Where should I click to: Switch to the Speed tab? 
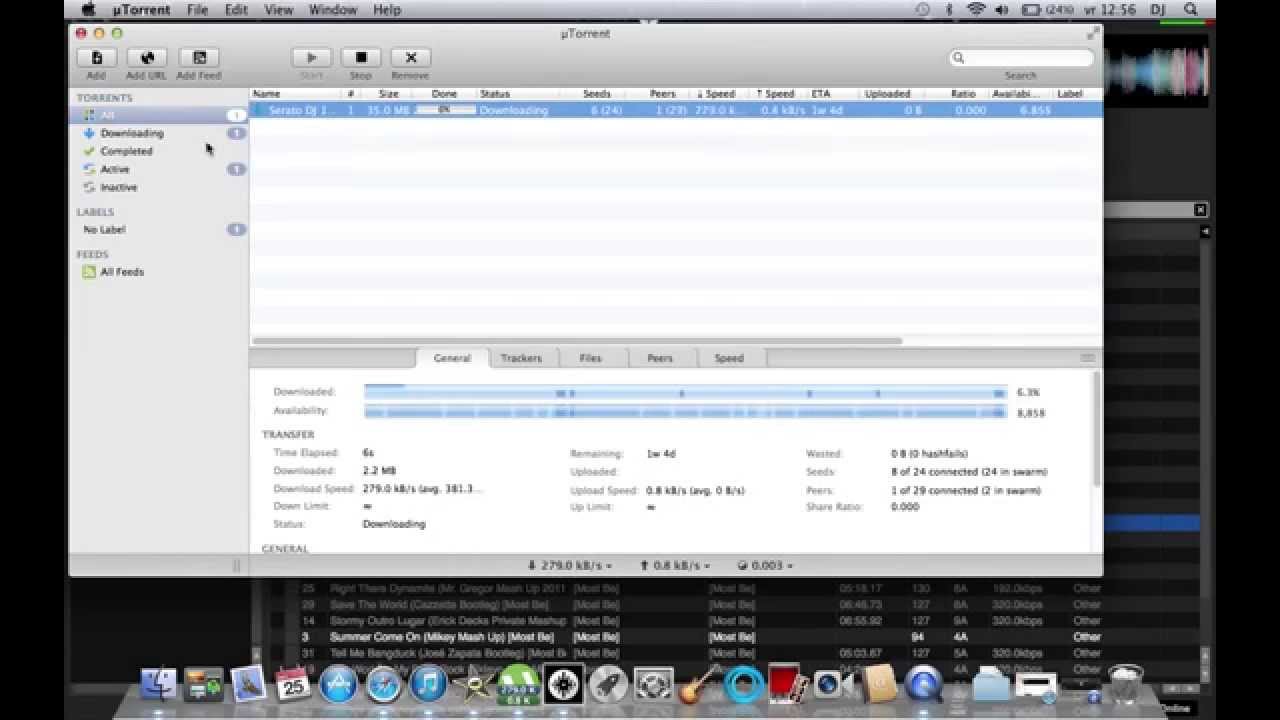click(729, 358)
